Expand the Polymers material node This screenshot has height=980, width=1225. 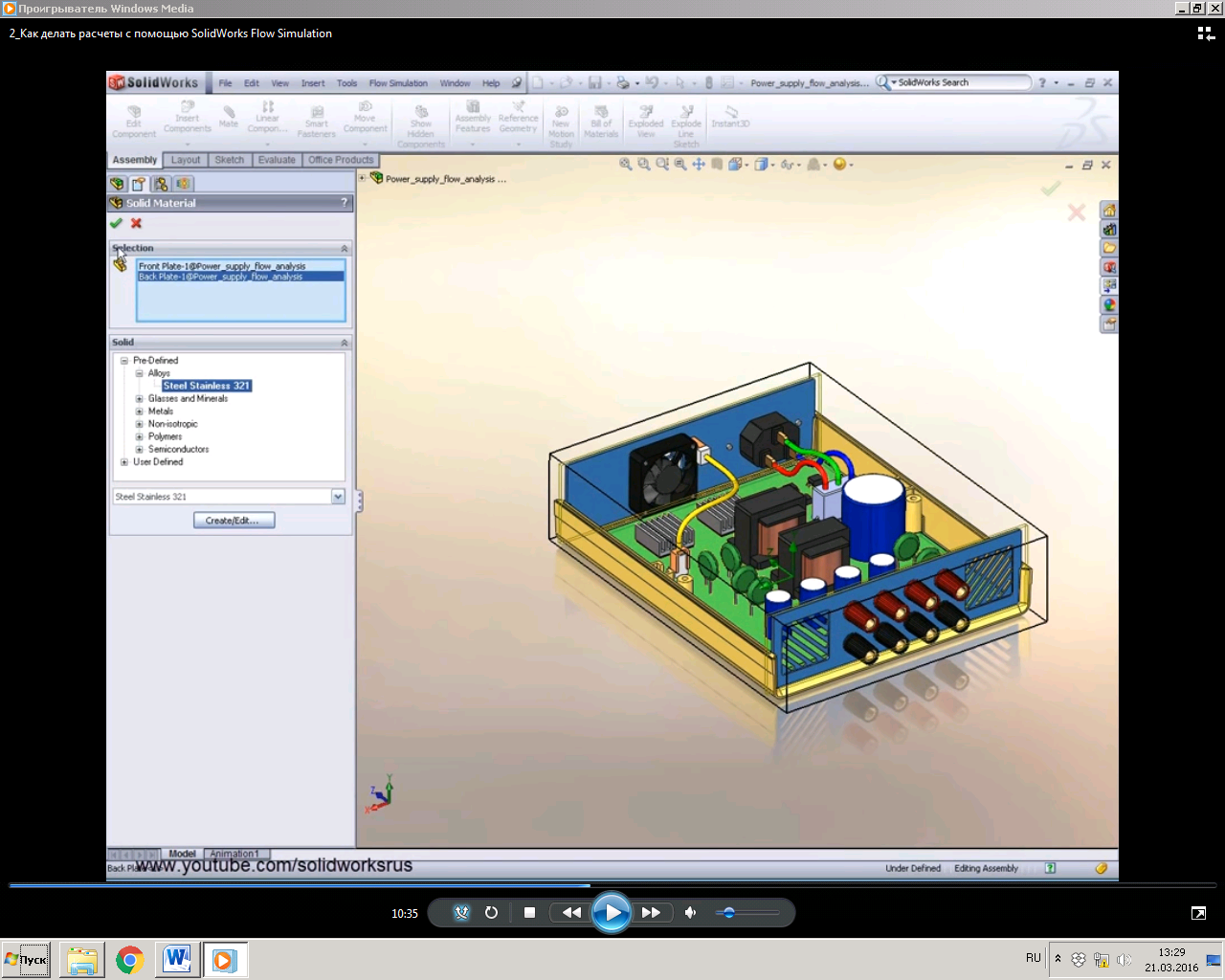139,436
